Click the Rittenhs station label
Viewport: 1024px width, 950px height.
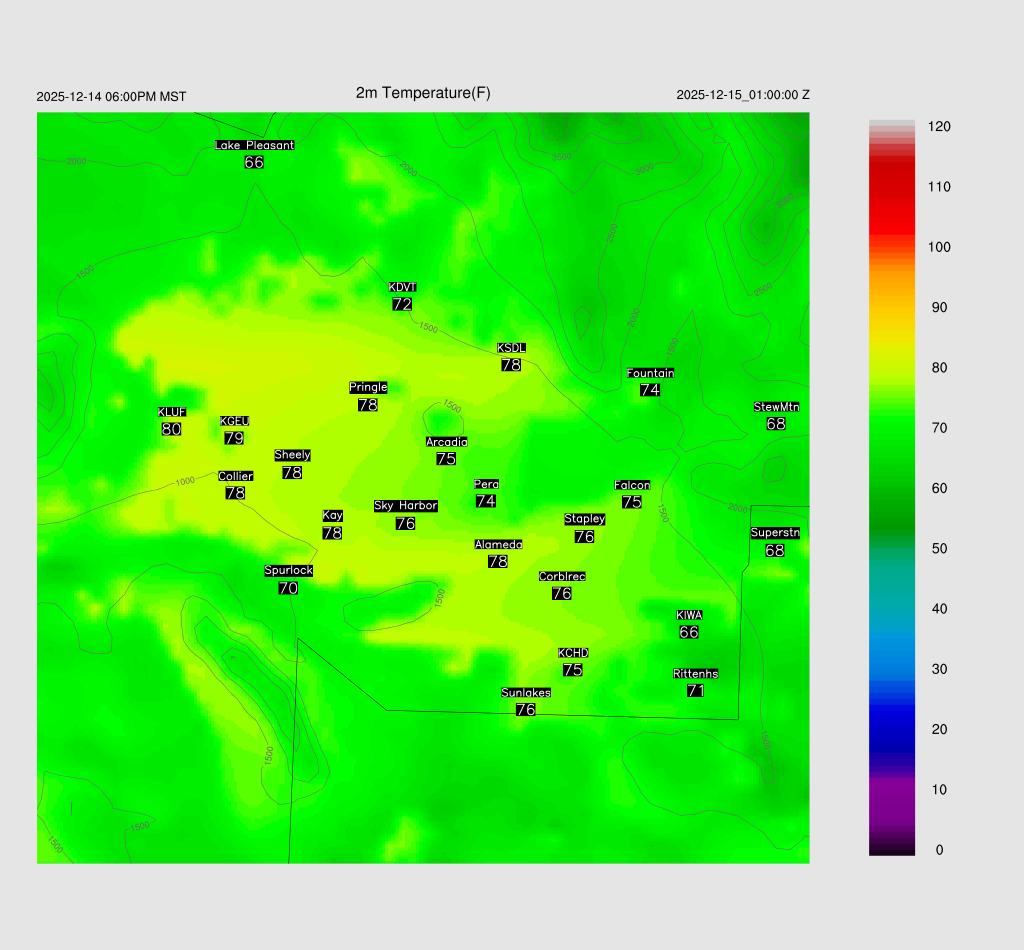[696, 674]
